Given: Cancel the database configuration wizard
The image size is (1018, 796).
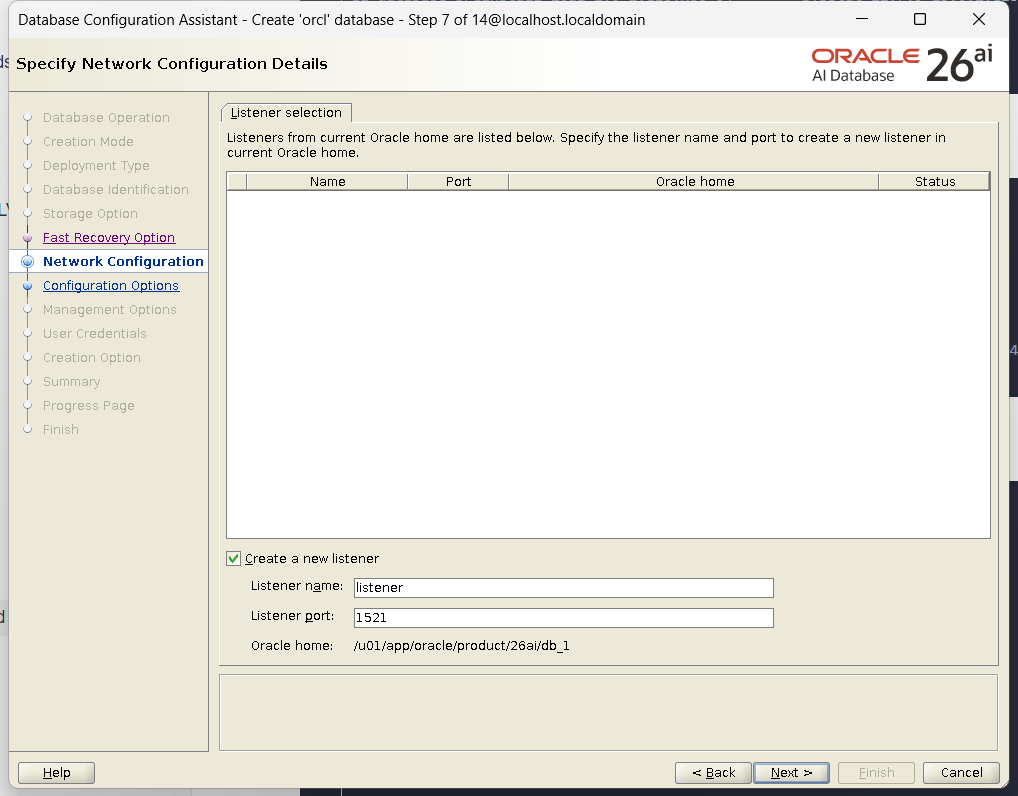Looking at the screenshot, I should coord(961,773).
